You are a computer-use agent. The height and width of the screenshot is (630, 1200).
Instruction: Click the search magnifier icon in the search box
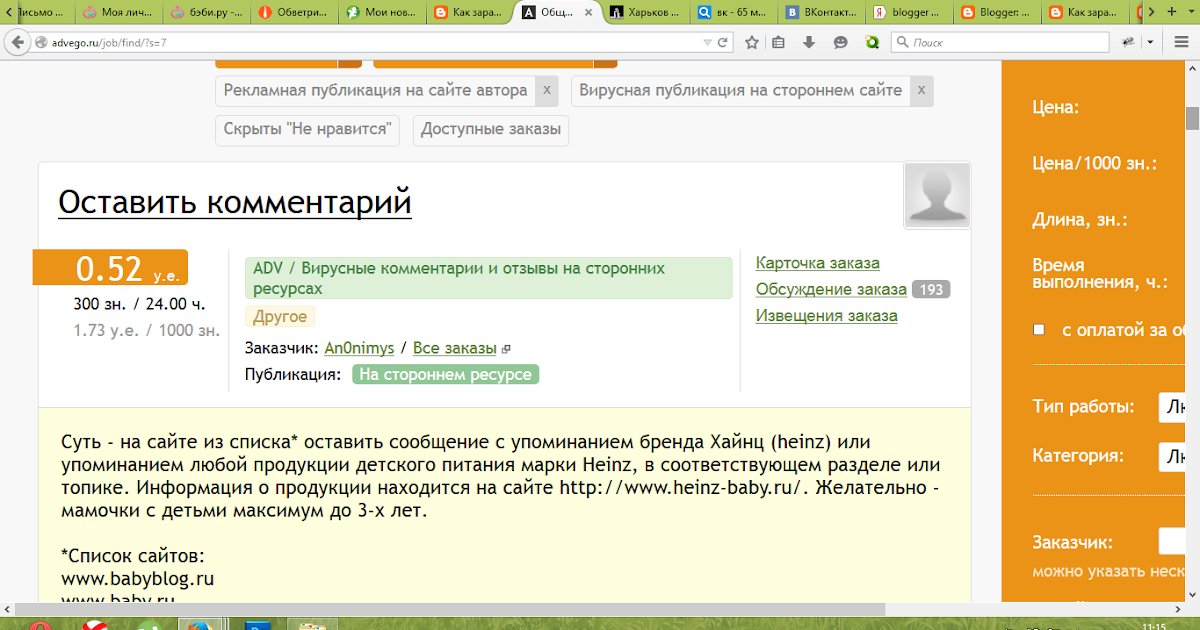tap(901, 43)
